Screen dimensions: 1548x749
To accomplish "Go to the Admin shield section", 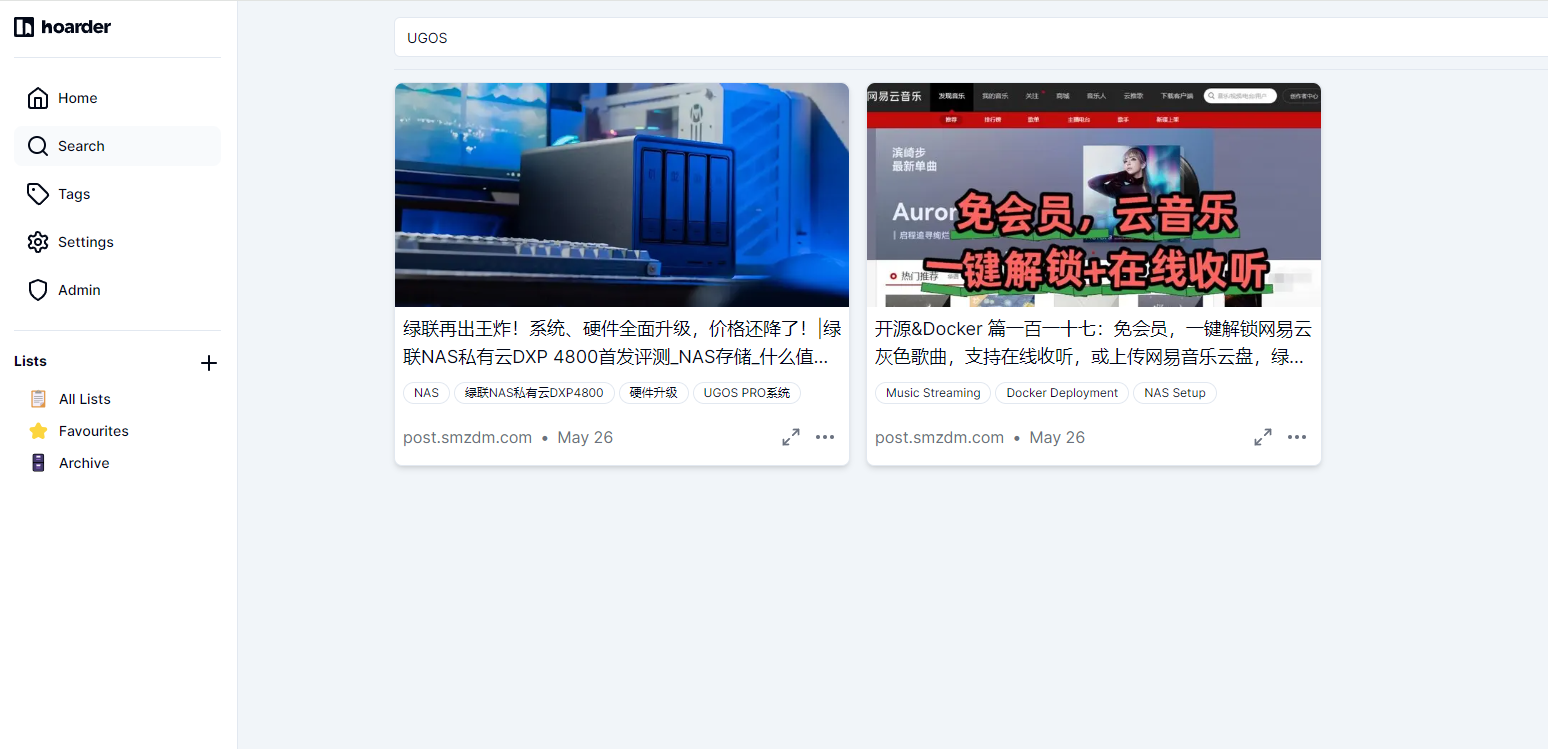I will pos(38,290).
